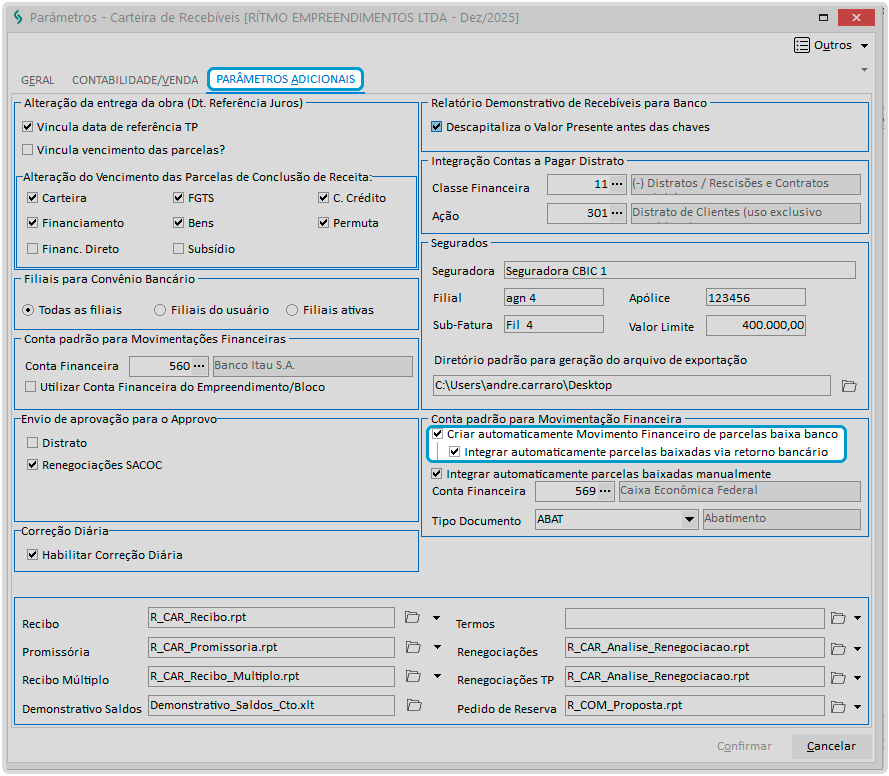889x776 pixels.
Task: Expand the Tipo Documento ABAT dropdown
Action: 688,519
